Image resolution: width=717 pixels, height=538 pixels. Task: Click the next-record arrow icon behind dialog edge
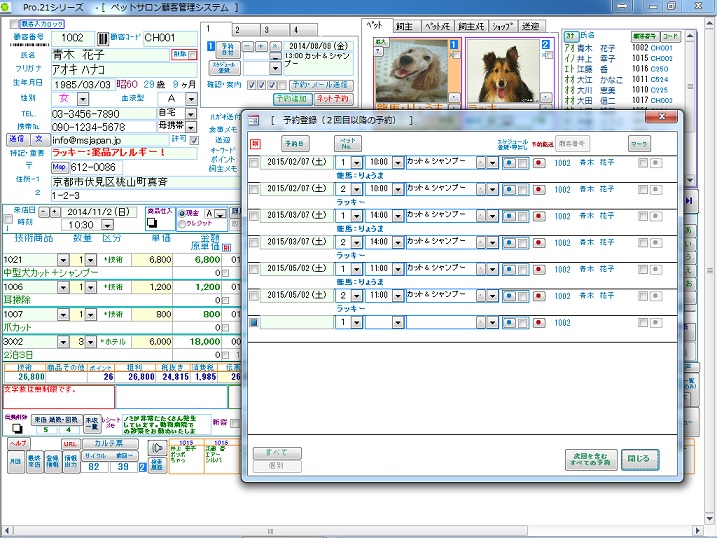(x=690, y=201)
